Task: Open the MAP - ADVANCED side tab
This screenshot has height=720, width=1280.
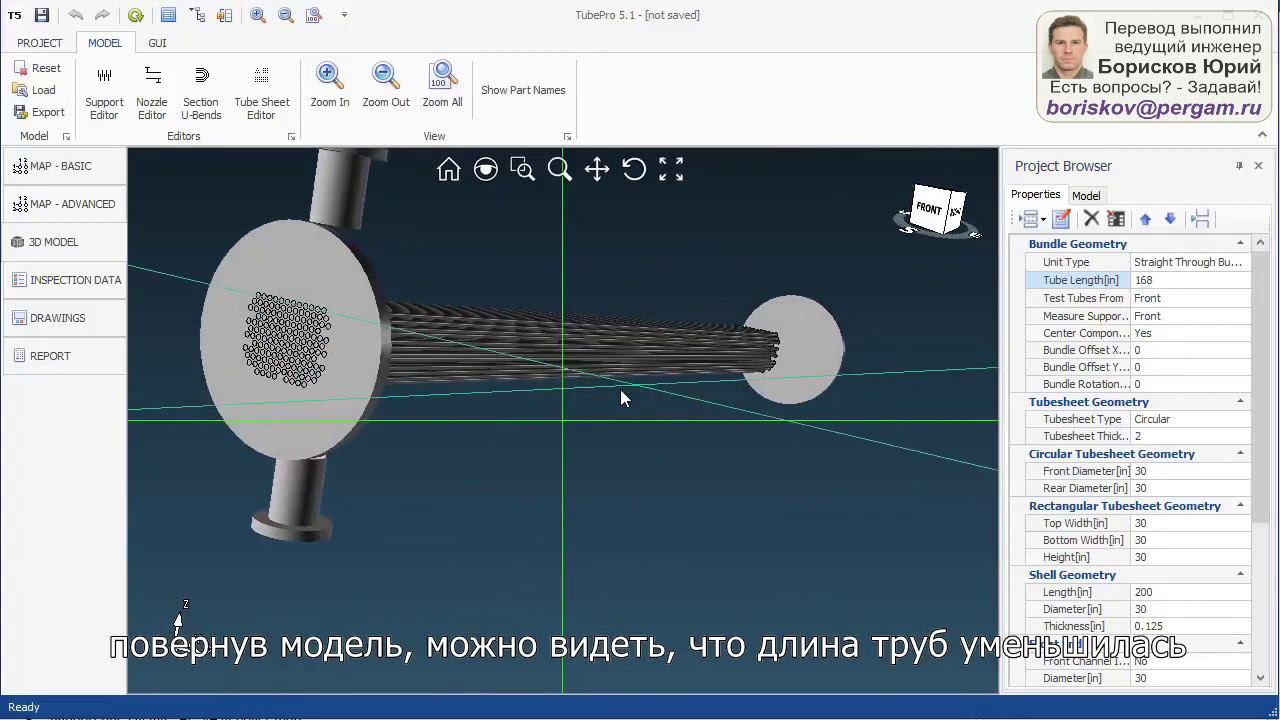Action: [64, 204]
